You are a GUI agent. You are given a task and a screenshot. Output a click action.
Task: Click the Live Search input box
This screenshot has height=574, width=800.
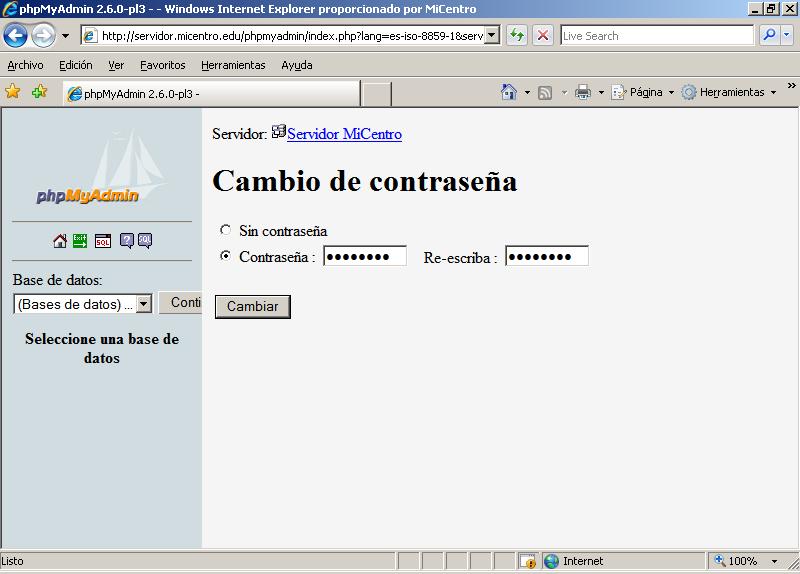656,36
